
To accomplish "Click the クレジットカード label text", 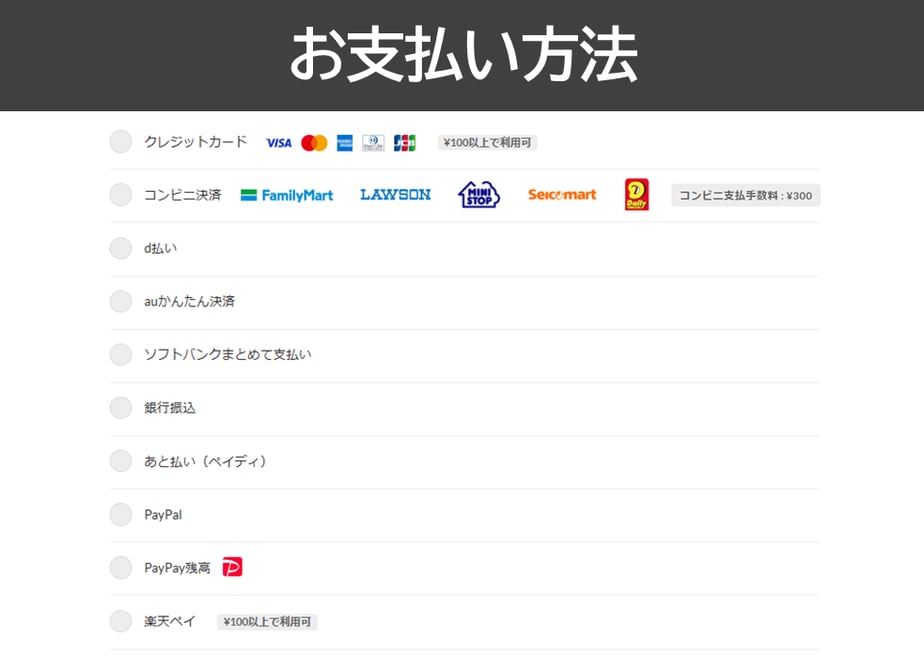I will (x=196, y=142).
